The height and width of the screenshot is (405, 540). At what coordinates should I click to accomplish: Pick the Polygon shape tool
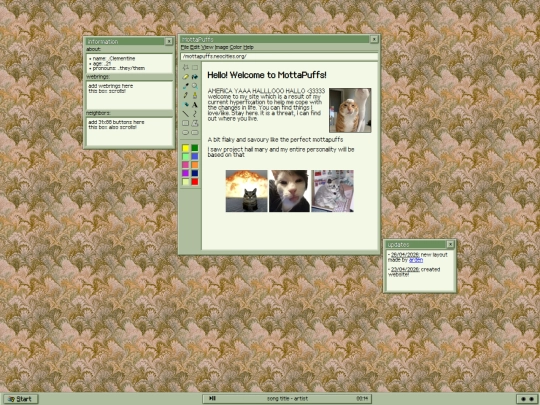[195, 123]
